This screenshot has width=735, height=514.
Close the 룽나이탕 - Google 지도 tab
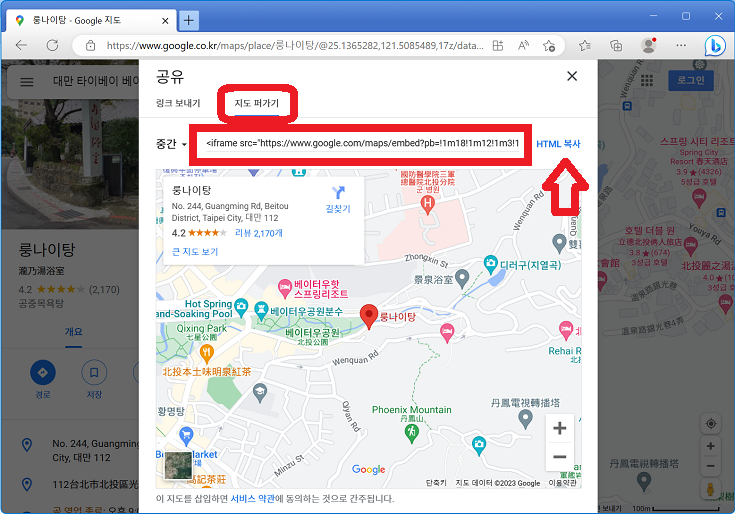click(x=165, y=21)
